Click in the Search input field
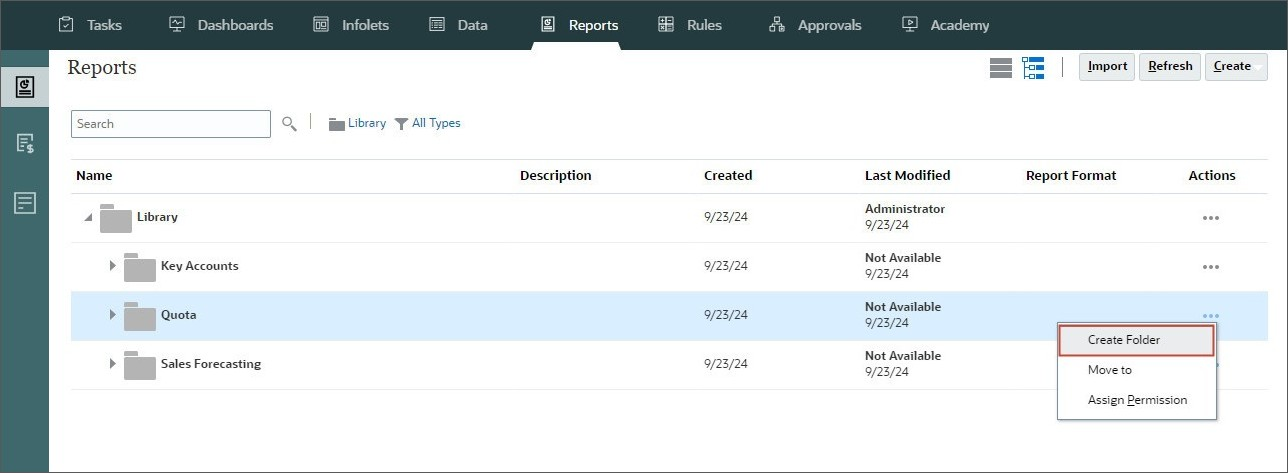Screen dimensions: 1288x473 [x=171, y=124]
